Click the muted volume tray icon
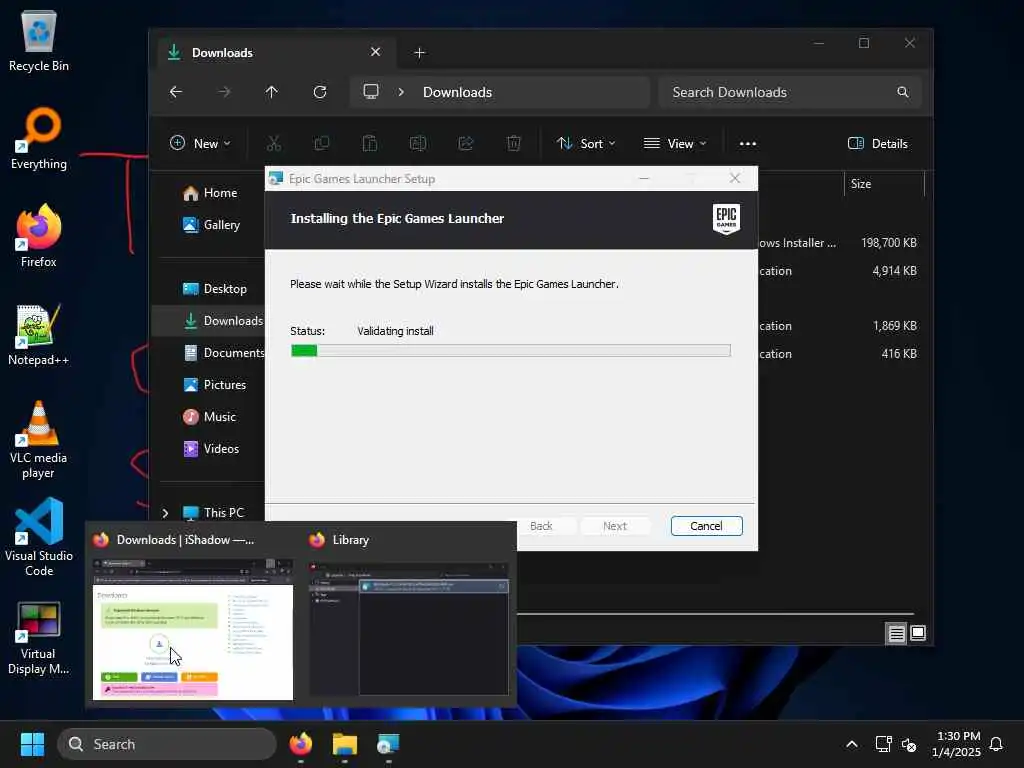Viewport: 1024px width, 768px height. tap(909, 744)
